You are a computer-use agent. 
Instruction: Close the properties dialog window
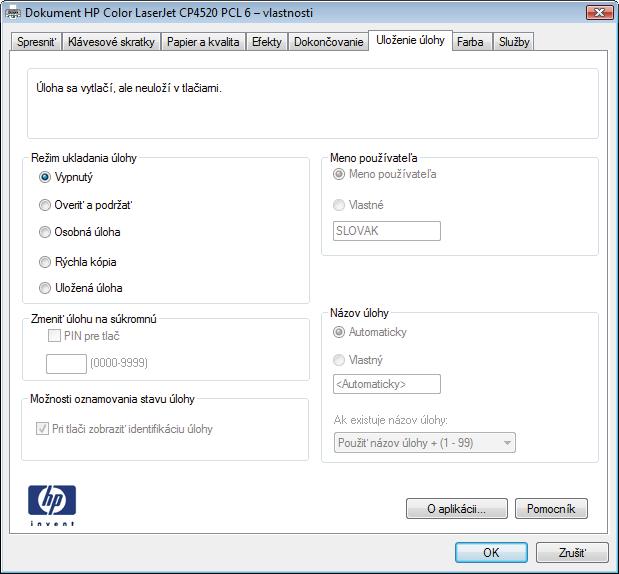tap(599, 13)
